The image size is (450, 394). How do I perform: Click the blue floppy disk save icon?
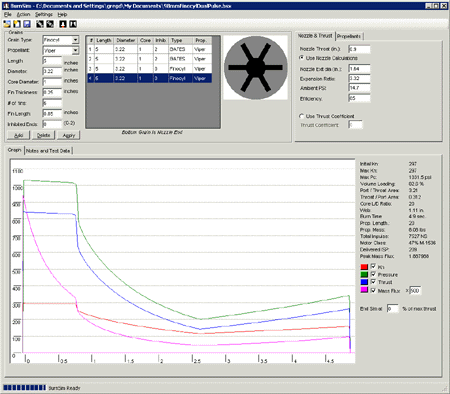27,24
